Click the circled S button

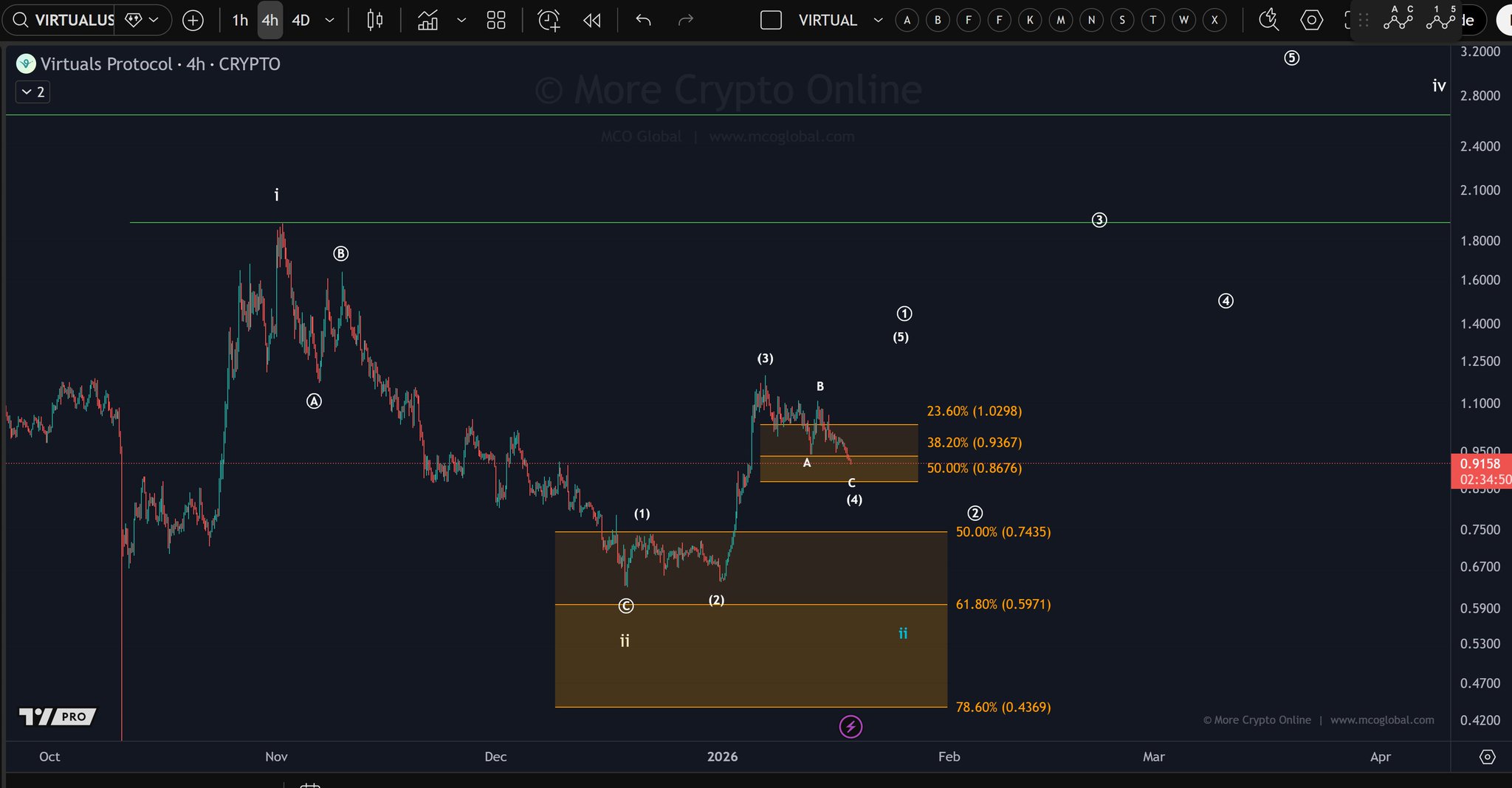coord(1122,20)
